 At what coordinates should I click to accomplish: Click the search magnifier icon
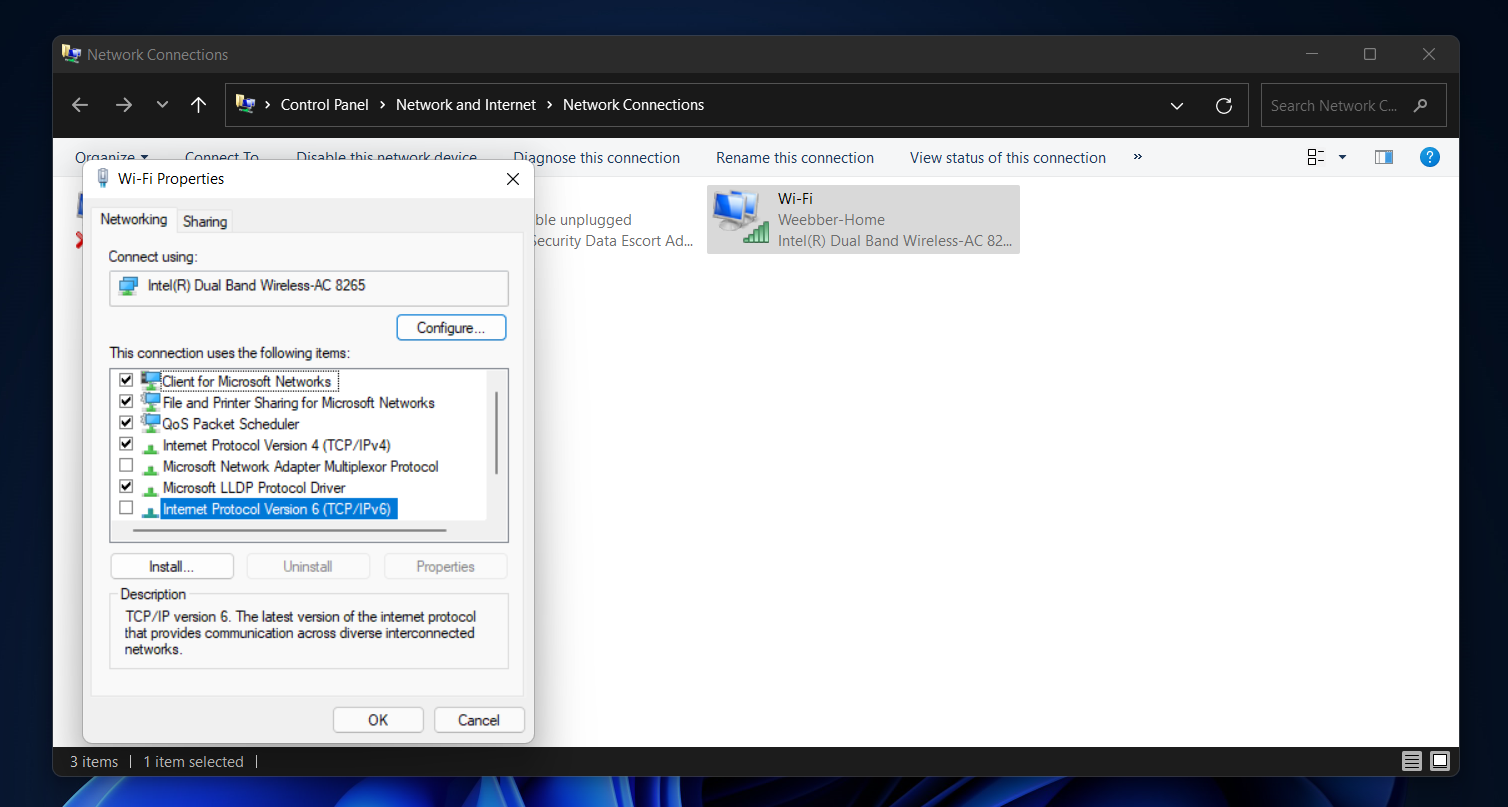1421,105
